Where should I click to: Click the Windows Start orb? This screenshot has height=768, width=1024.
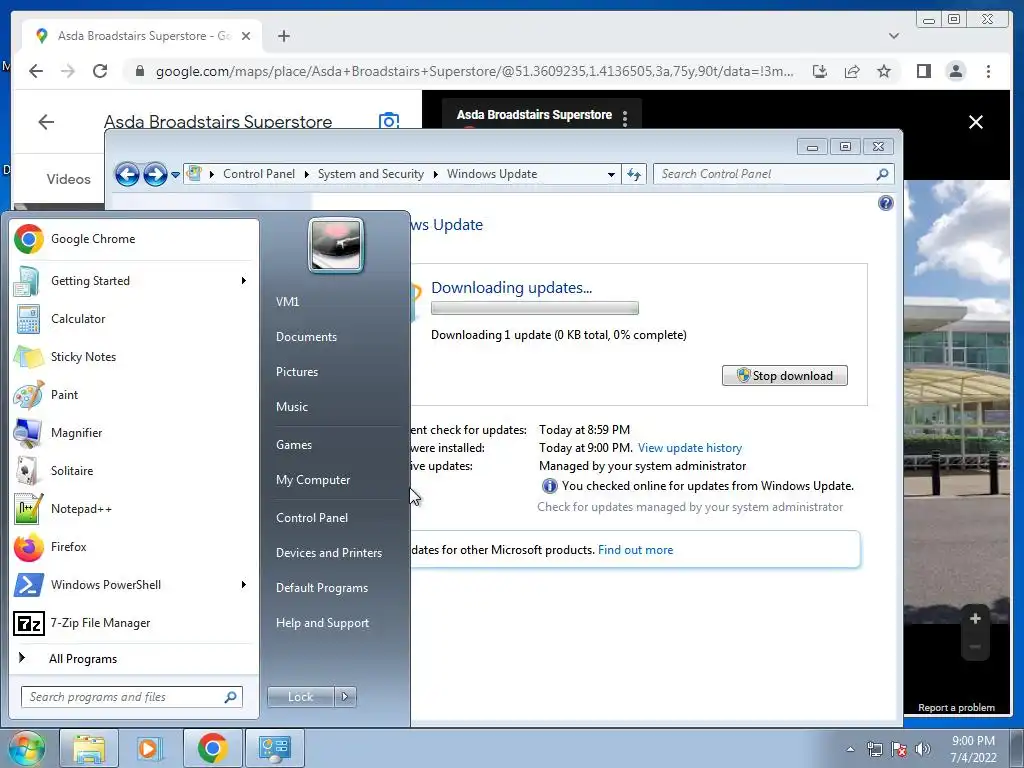click(x=26, y=748)
